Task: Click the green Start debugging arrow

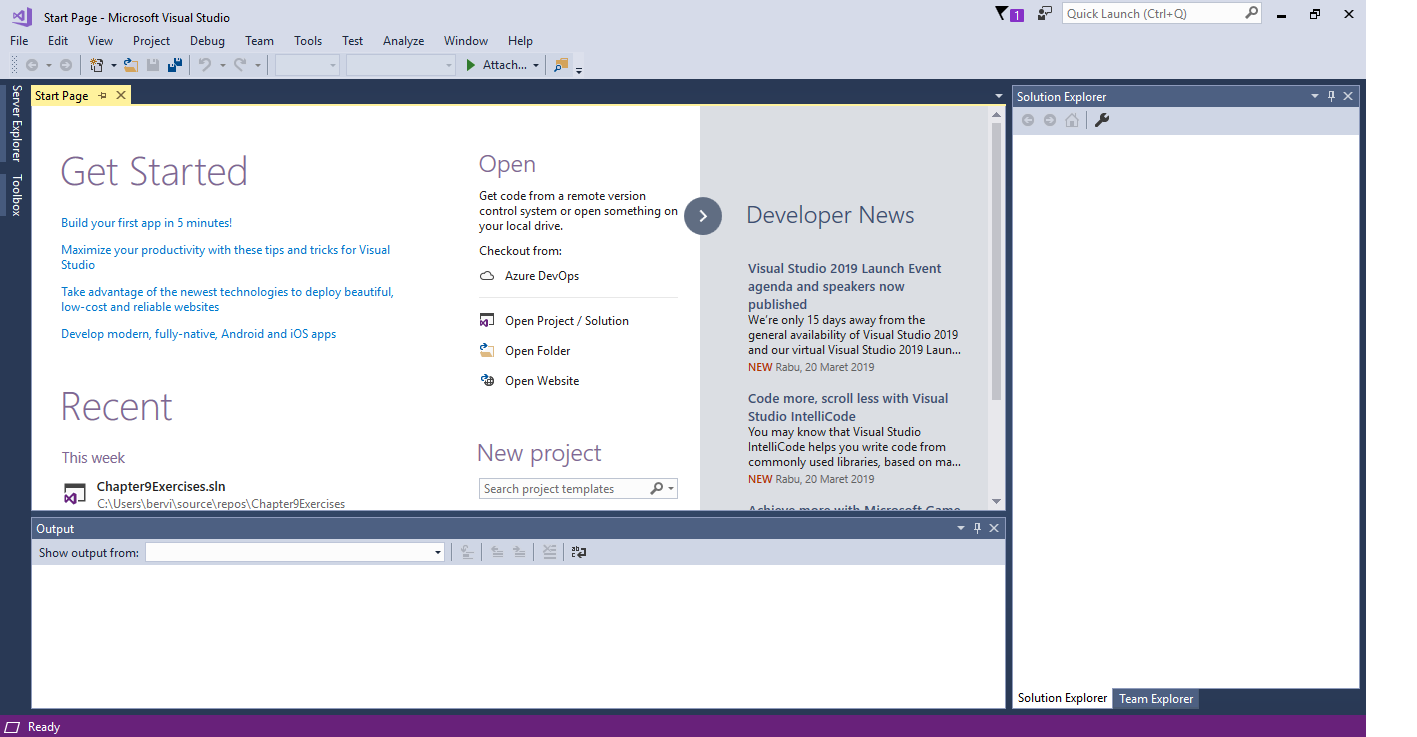Action: click(x=471, y=65)
